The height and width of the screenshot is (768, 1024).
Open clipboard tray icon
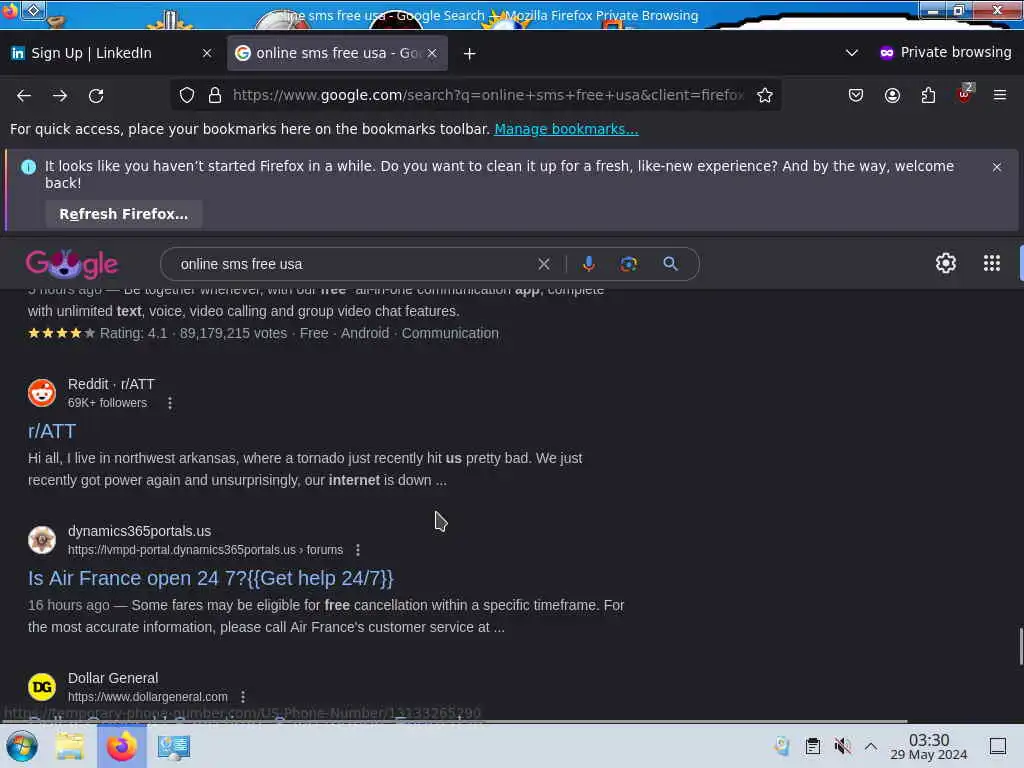[x=812, y=746]
